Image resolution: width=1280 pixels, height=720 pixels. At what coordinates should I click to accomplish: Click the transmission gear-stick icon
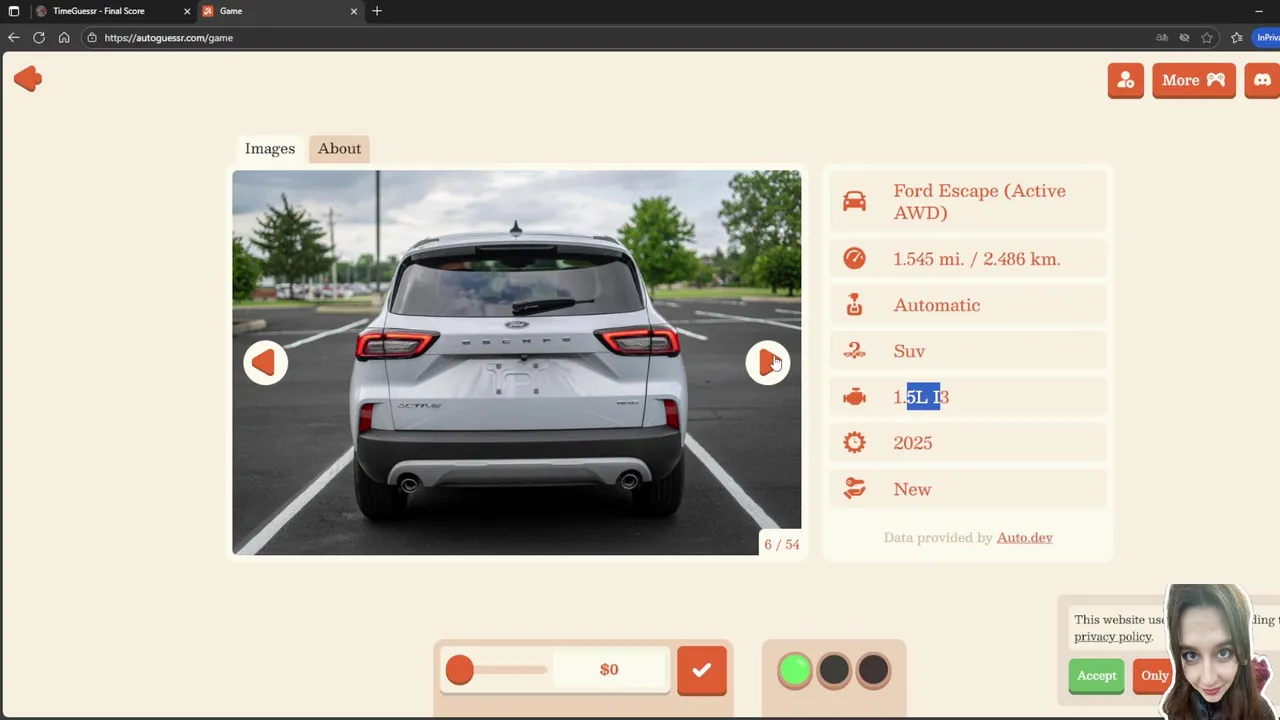click(x=854, y=305)
